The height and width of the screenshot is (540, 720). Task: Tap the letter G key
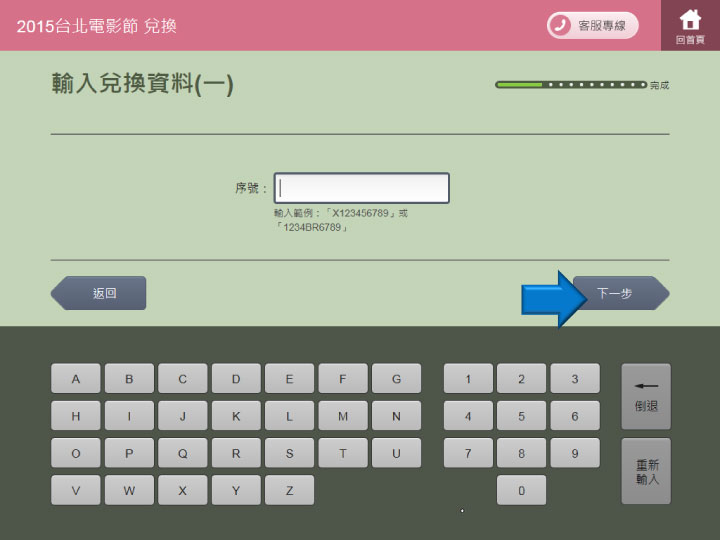(x=396, y=379)
